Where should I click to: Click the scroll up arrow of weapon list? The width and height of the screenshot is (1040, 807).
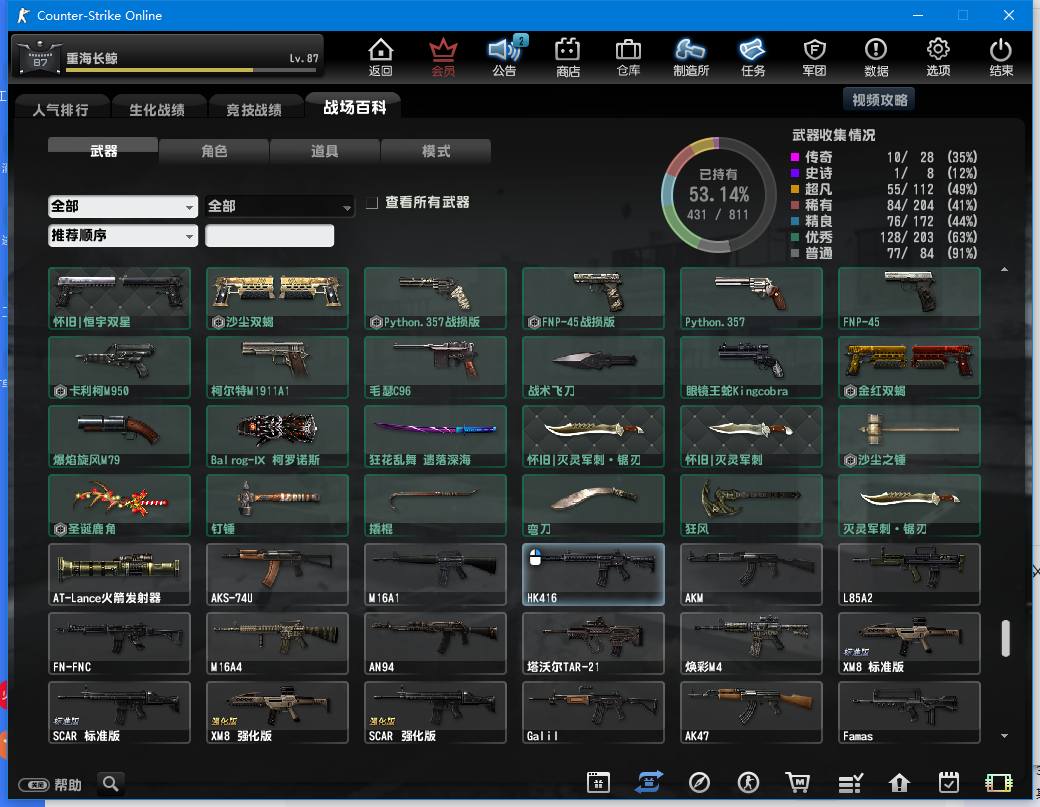coord(1004,269)
